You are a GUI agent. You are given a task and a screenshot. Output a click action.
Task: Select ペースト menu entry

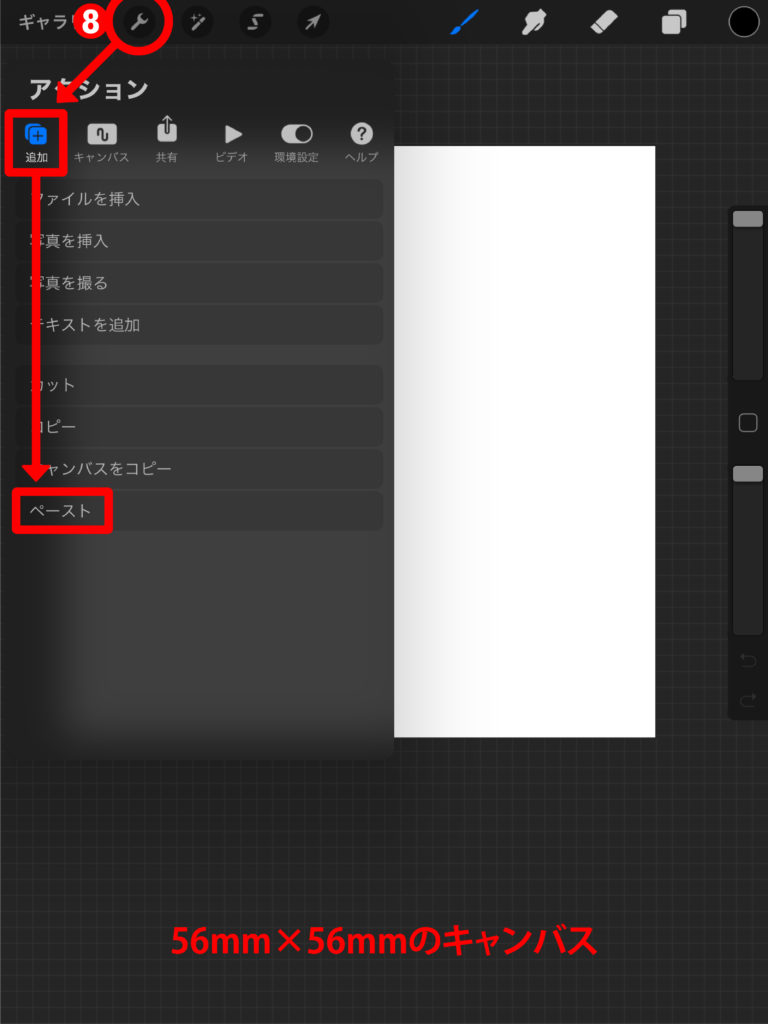coord(199,511)
